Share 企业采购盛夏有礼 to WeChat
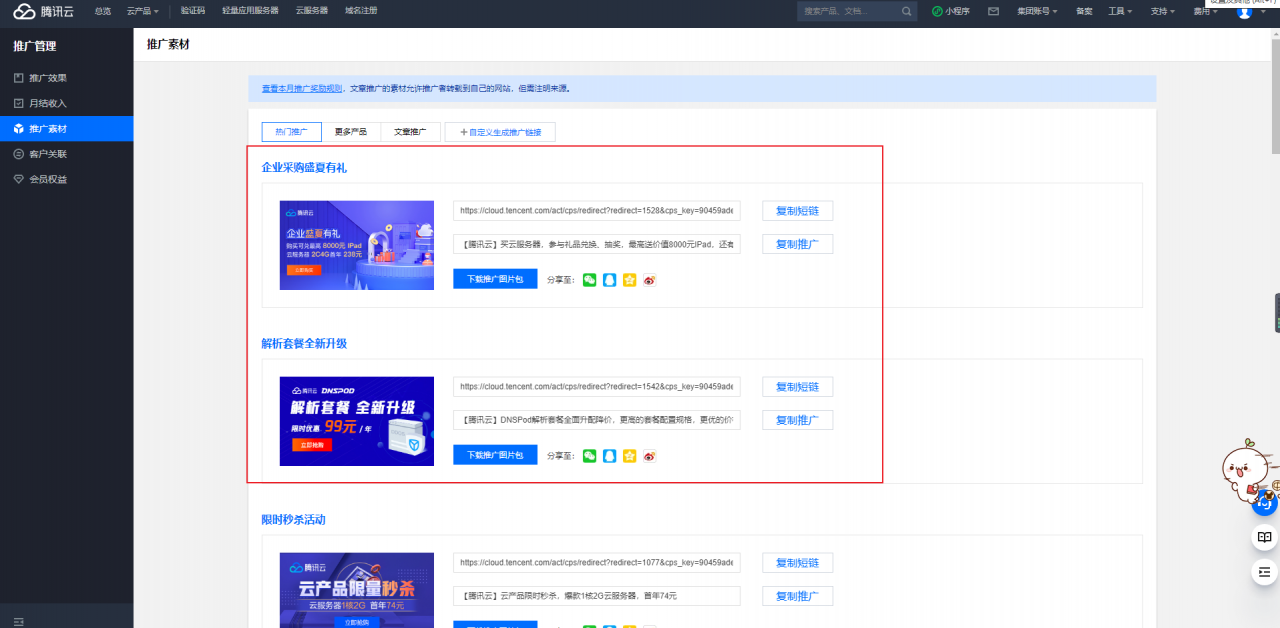 point(590,280)
